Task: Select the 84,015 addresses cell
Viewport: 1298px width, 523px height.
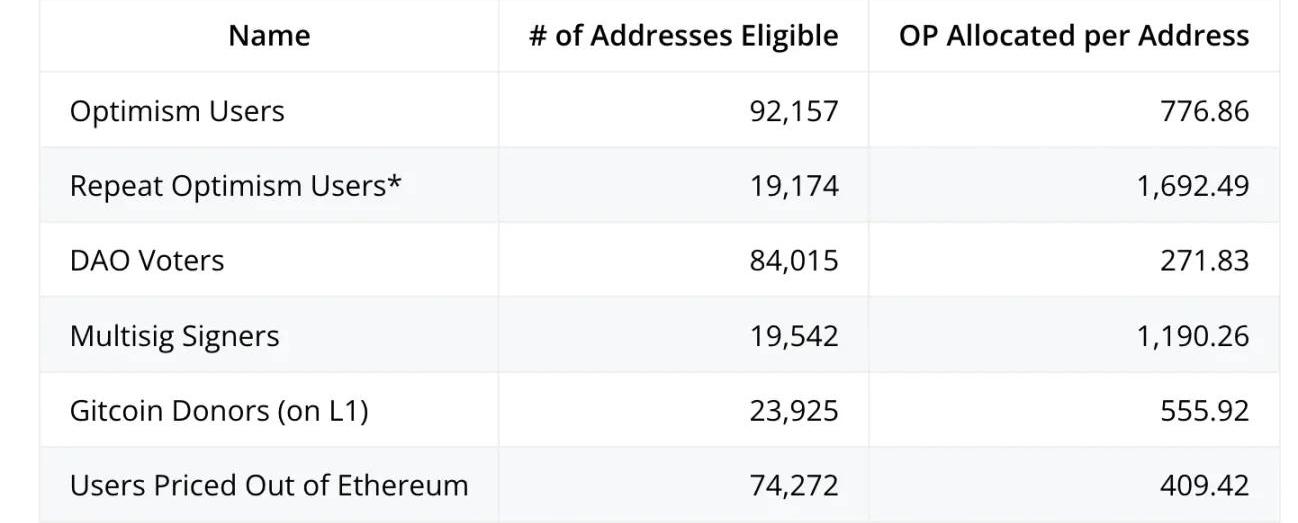Action: tap(794, 261)
